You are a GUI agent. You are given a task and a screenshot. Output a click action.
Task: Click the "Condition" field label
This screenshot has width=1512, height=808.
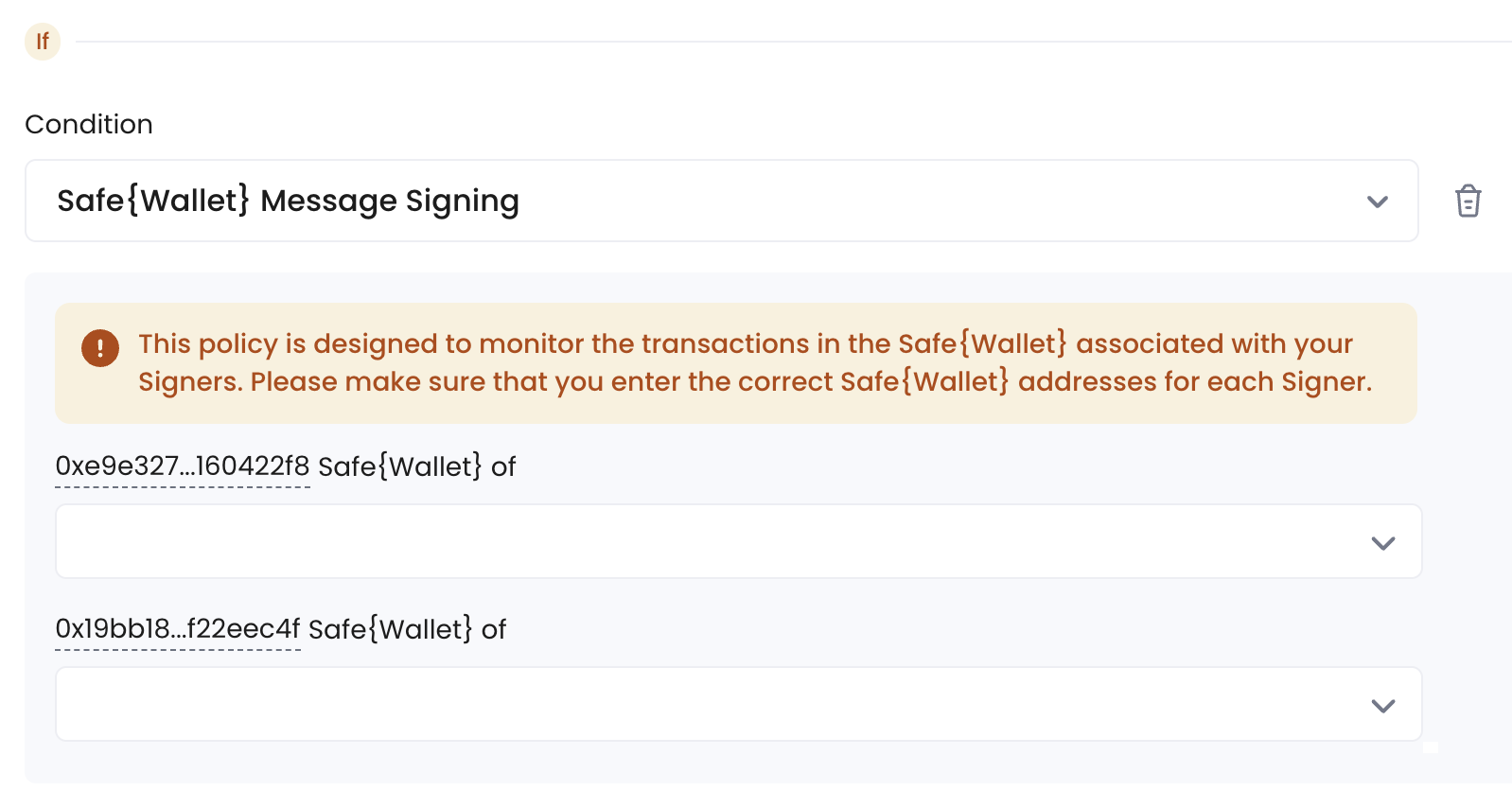pyautogui.click(x=89, y=124)
